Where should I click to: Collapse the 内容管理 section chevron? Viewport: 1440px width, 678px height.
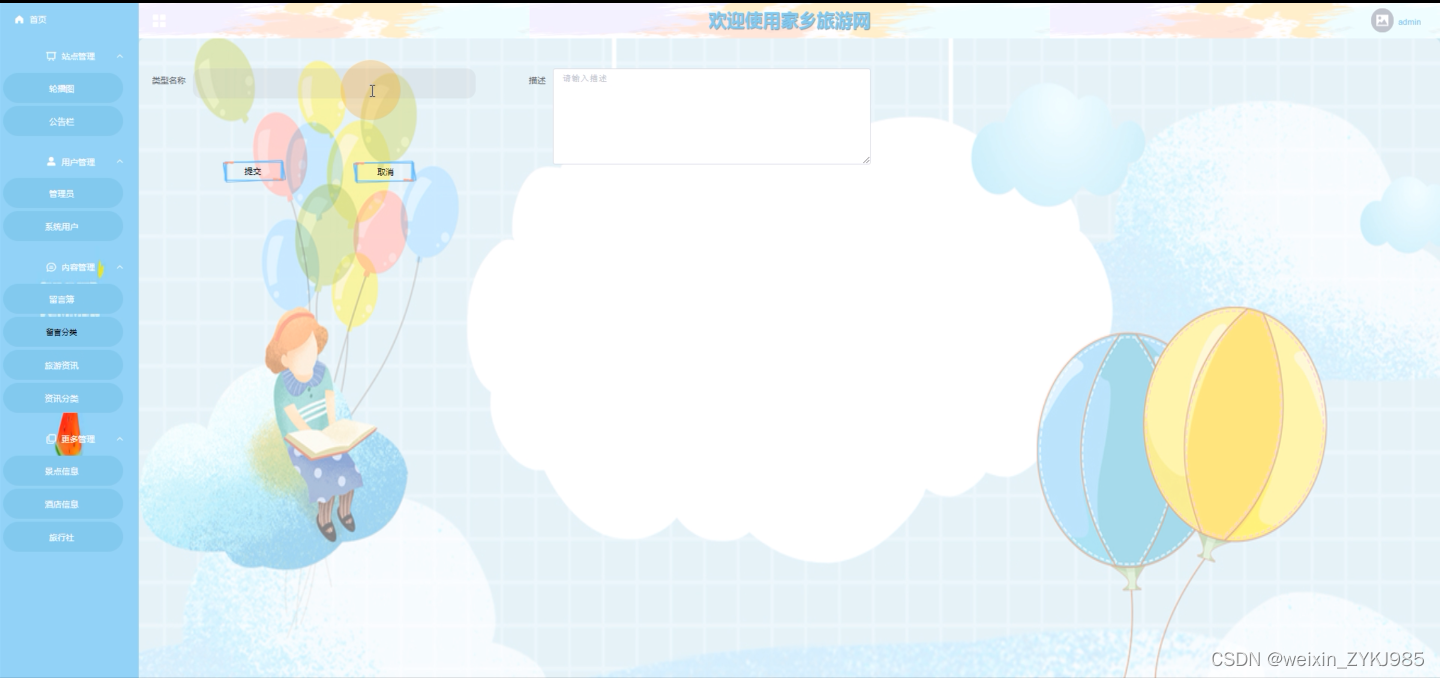120,268
